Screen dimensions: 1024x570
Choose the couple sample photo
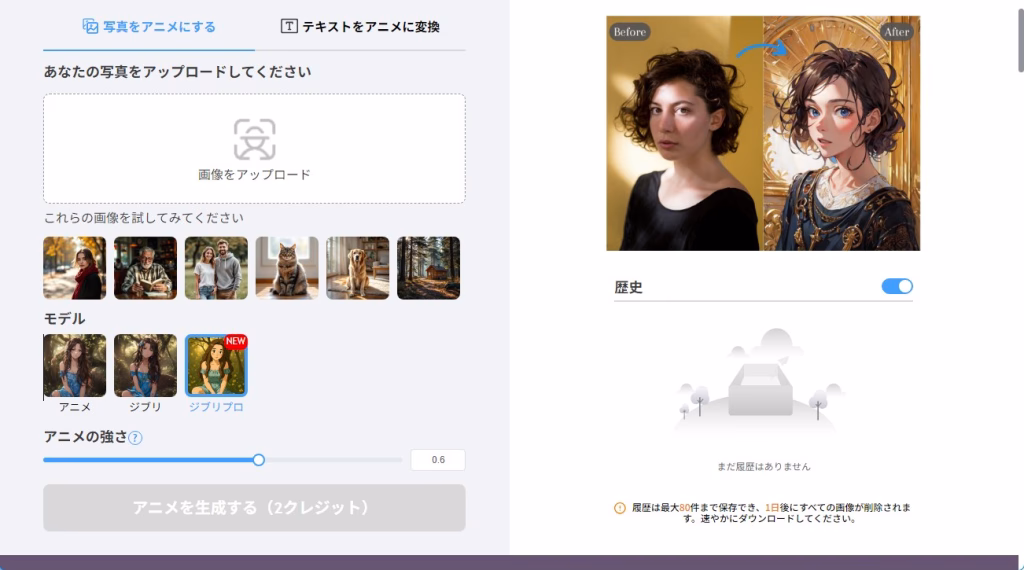pos(216,268)
